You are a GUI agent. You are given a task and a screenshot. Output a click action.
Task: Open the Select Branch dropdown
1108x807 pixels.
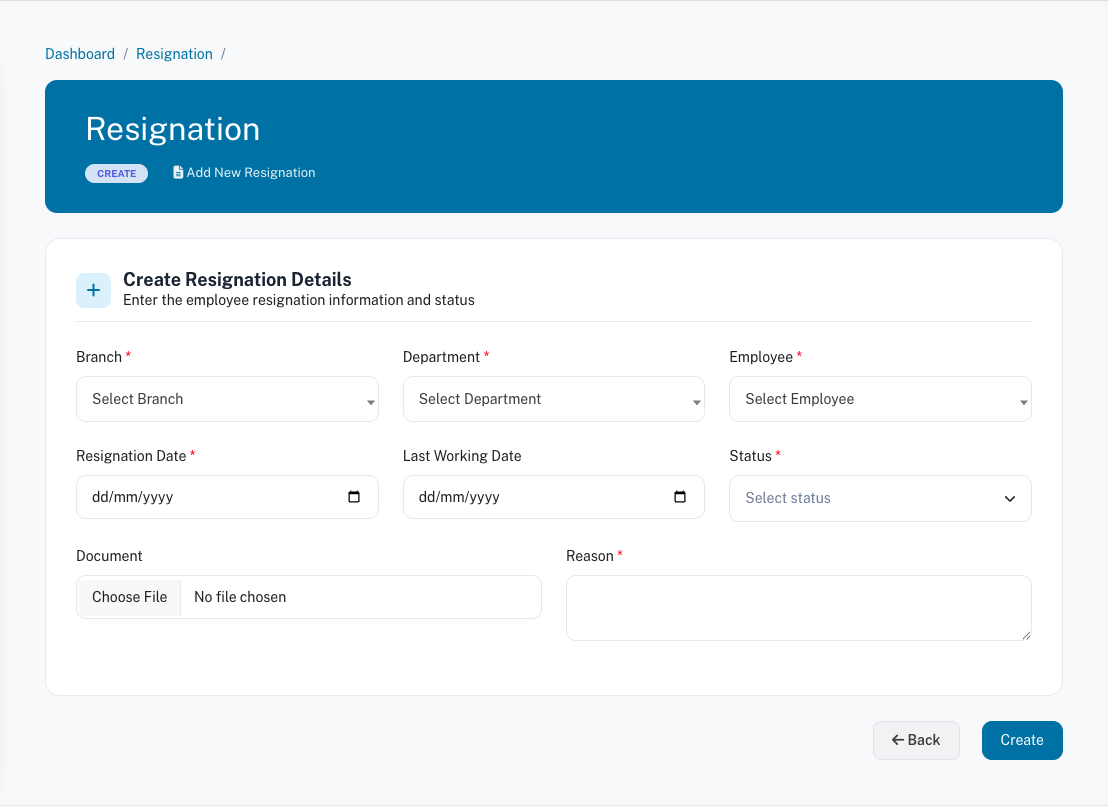point(227,399)
